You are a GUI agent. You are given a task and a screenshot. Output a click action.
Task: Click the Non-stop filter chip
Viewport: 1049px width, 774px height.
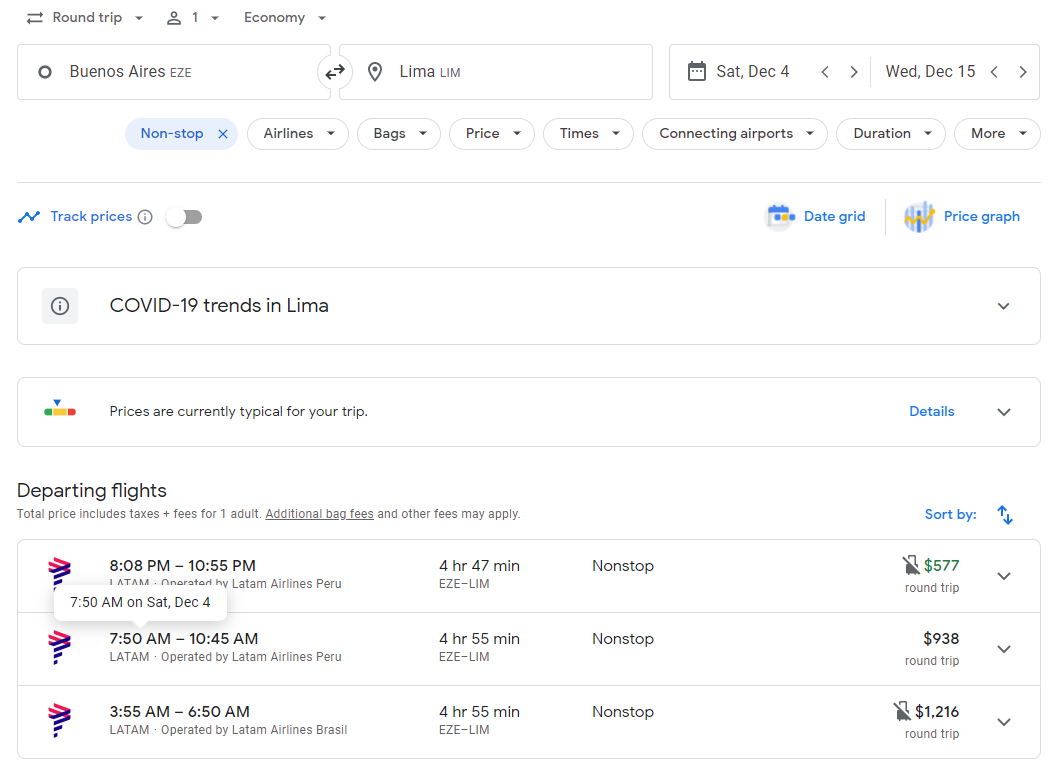[172, 134]
